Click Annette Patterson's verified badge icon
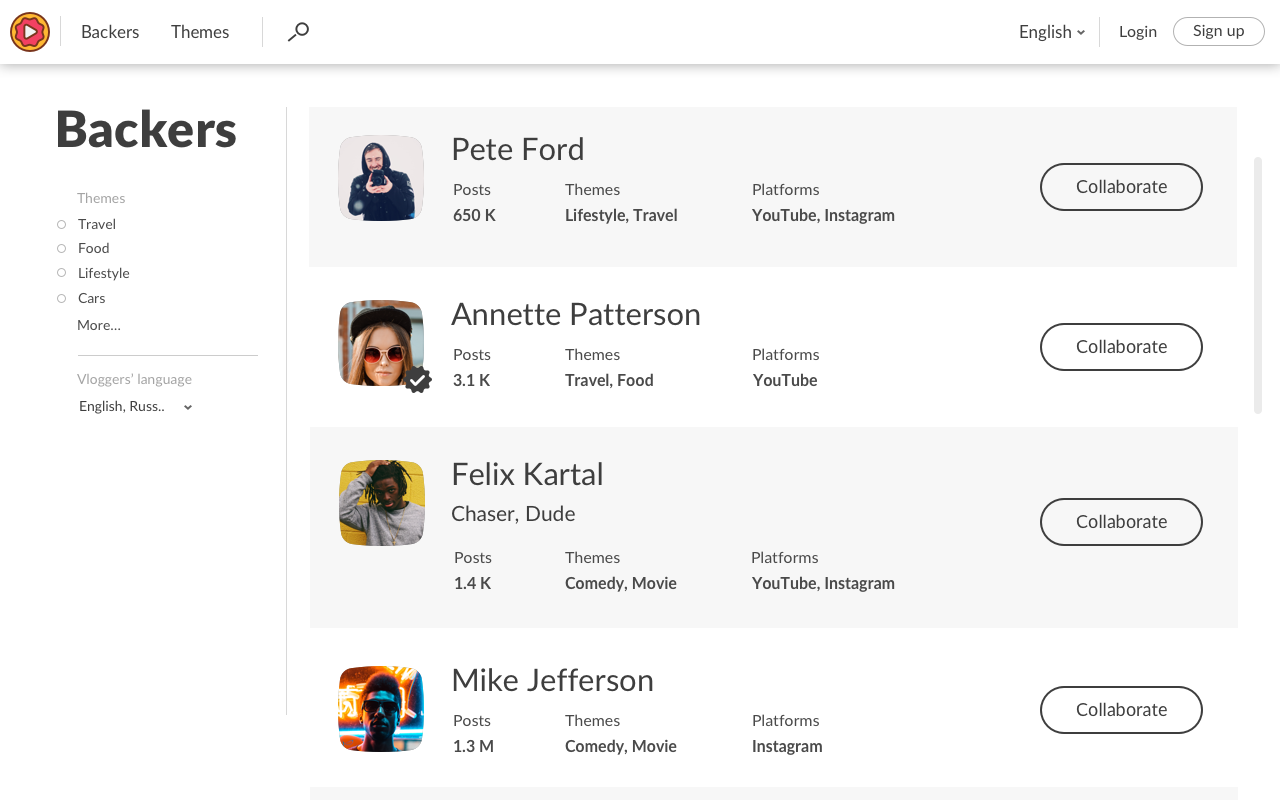The image size is (1280, 800). pos(418,380)
